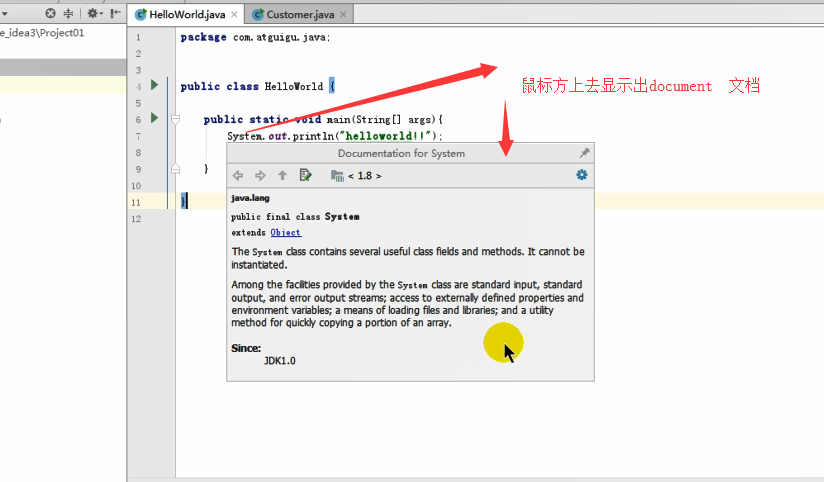The height and width of the screenshot is (482, 824).
Task: Click the horizontal scrollbar at editor bottom
Action: tap(475, 479)
